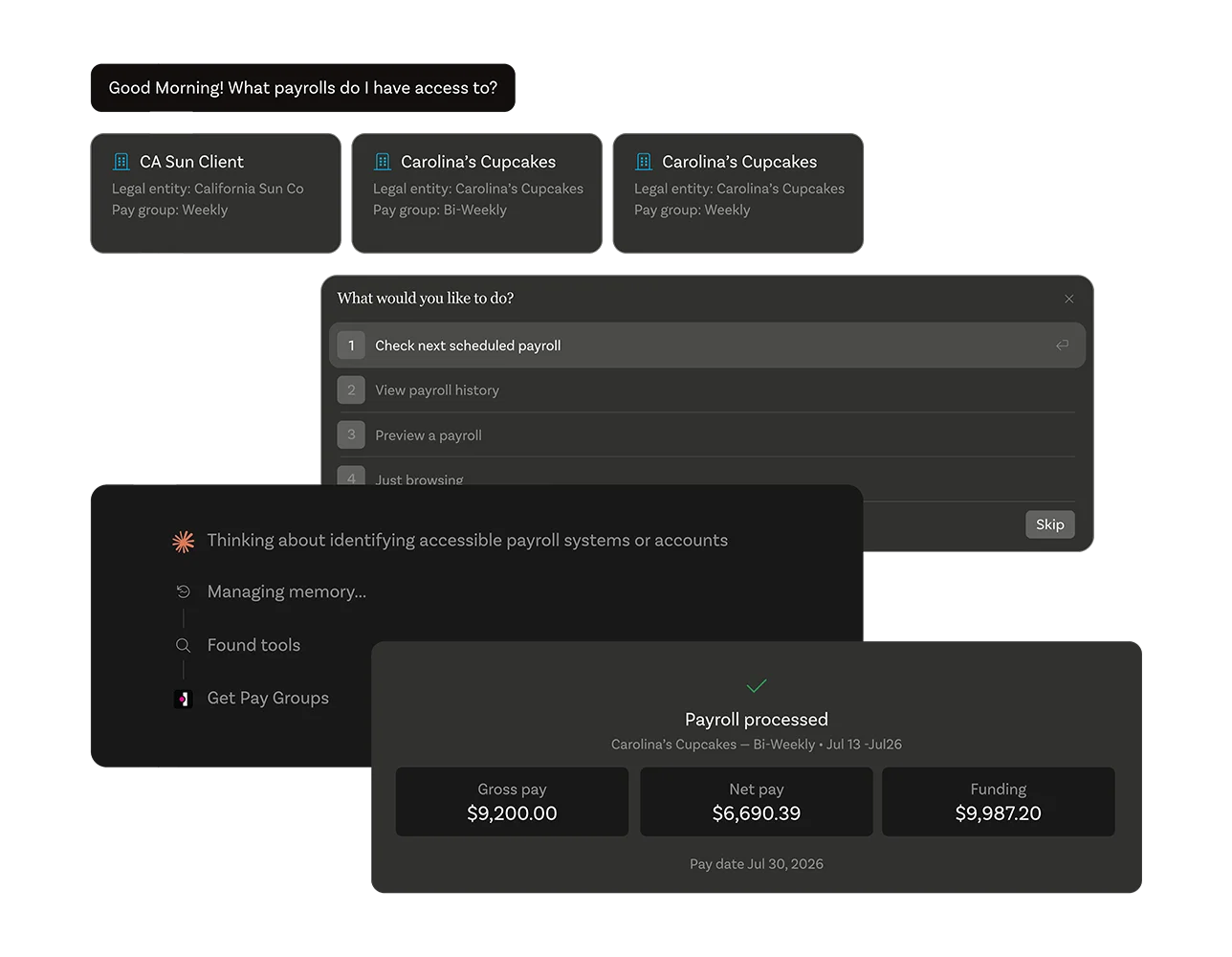Click the 'Good Morning! What payrolls' message bubble
Screen dimensions: 1232x957
tap(303, 88)
